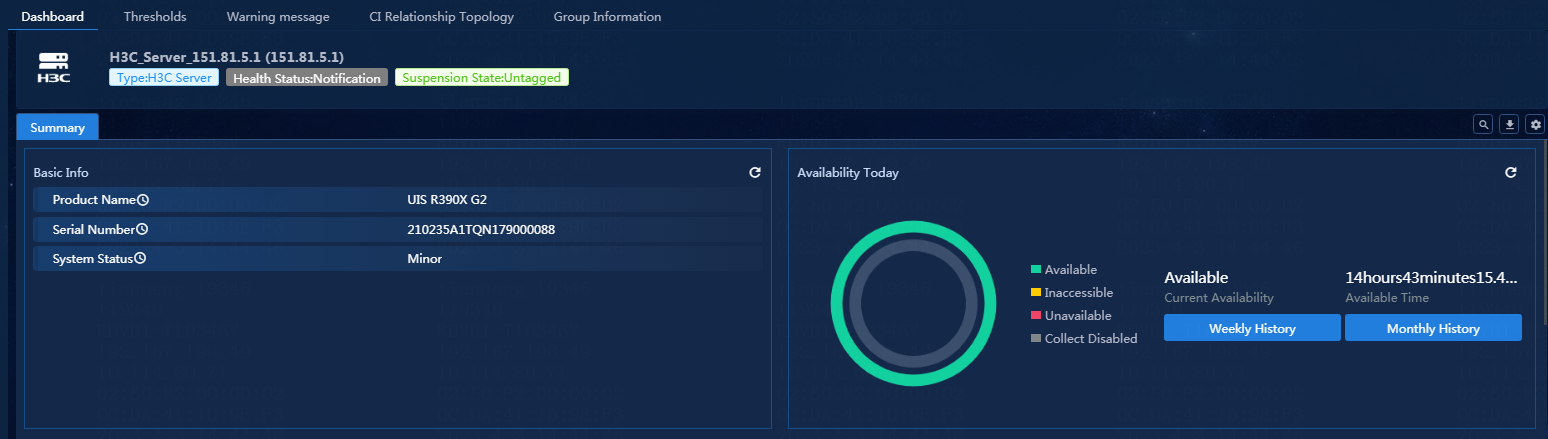Click the download export icon

(1510, 124)
